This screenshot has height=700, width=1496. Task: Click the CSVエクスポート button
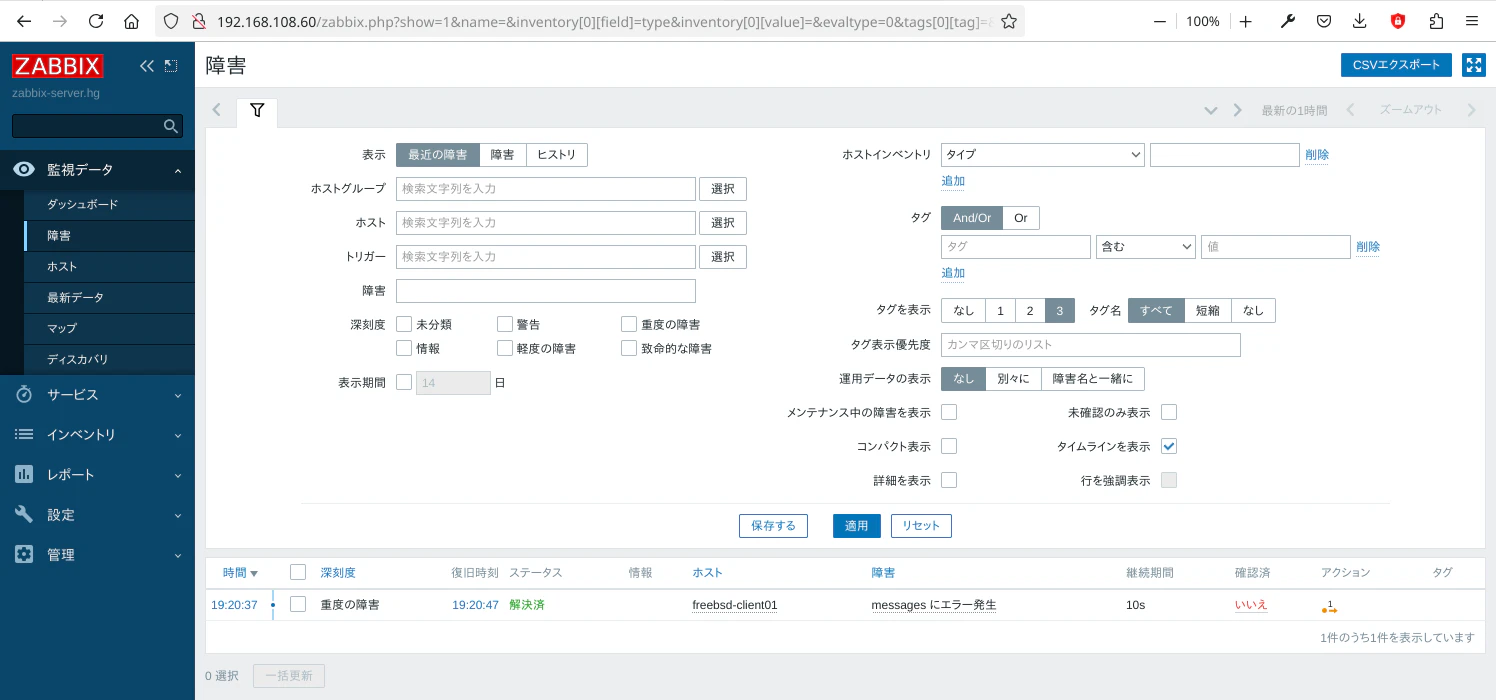click(1396, 65)
